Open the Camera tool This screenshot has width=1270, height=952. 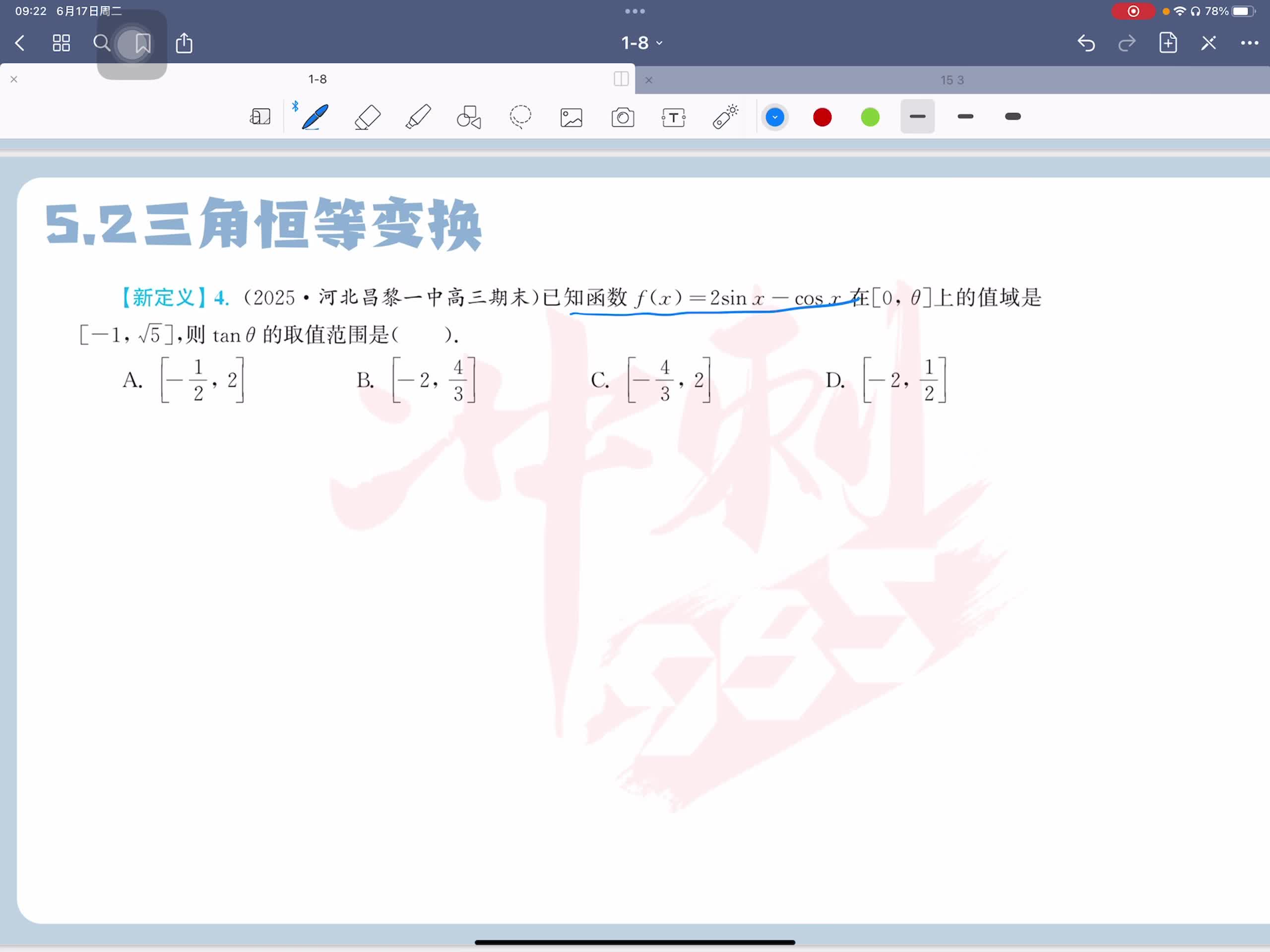[623, 118]
